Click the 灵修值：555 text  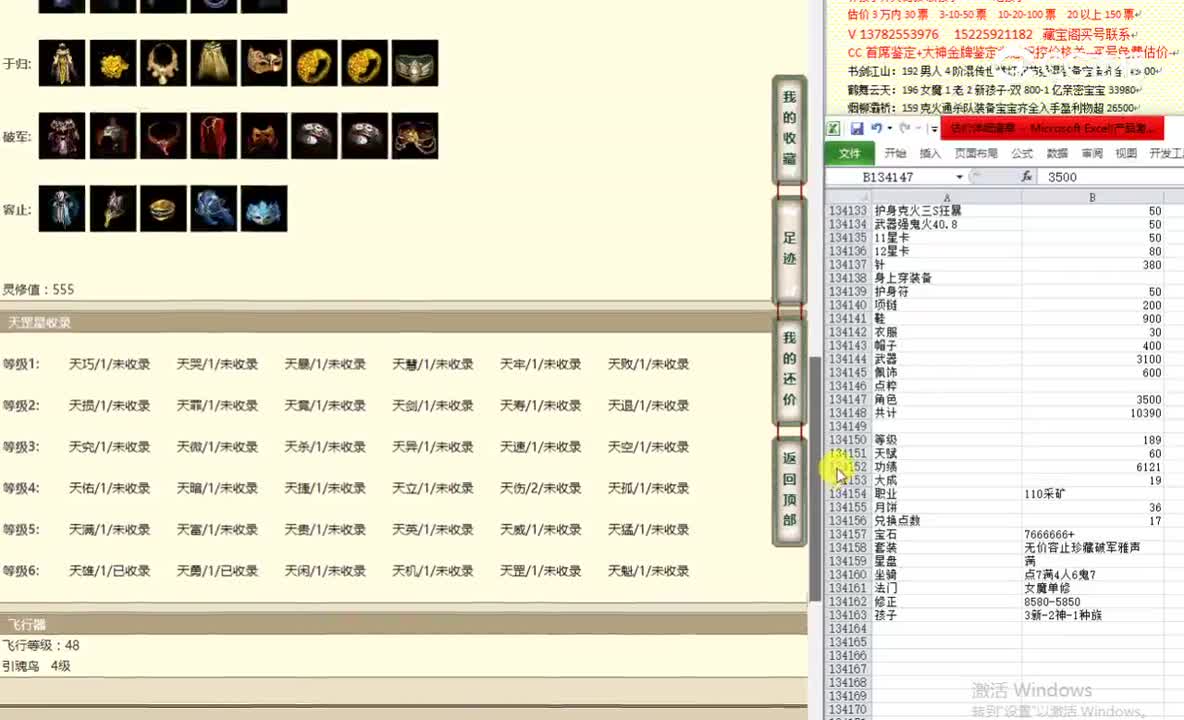point(39,289)
